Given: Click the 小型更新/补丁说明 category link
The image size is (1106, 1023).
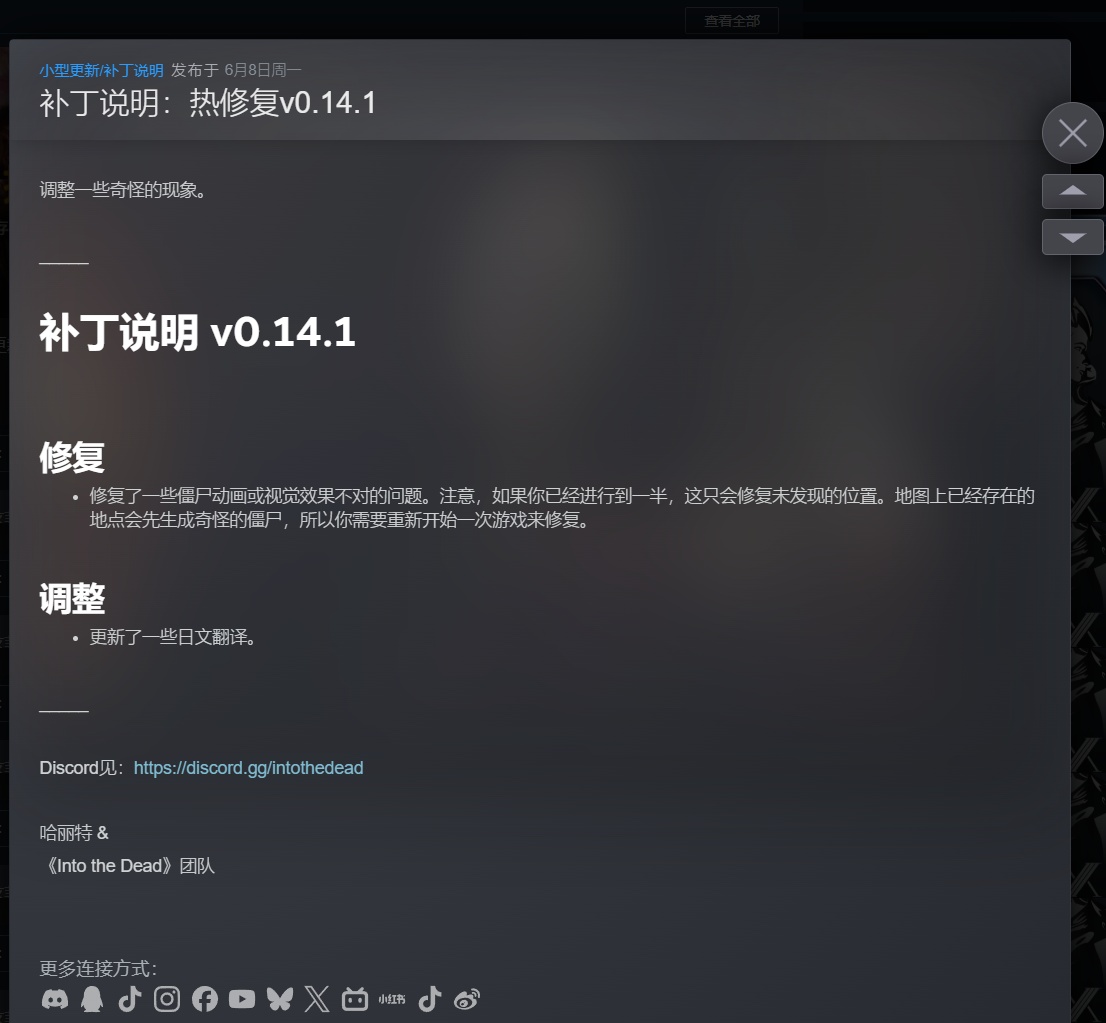Looking at the screenshot, I should 102,71.
